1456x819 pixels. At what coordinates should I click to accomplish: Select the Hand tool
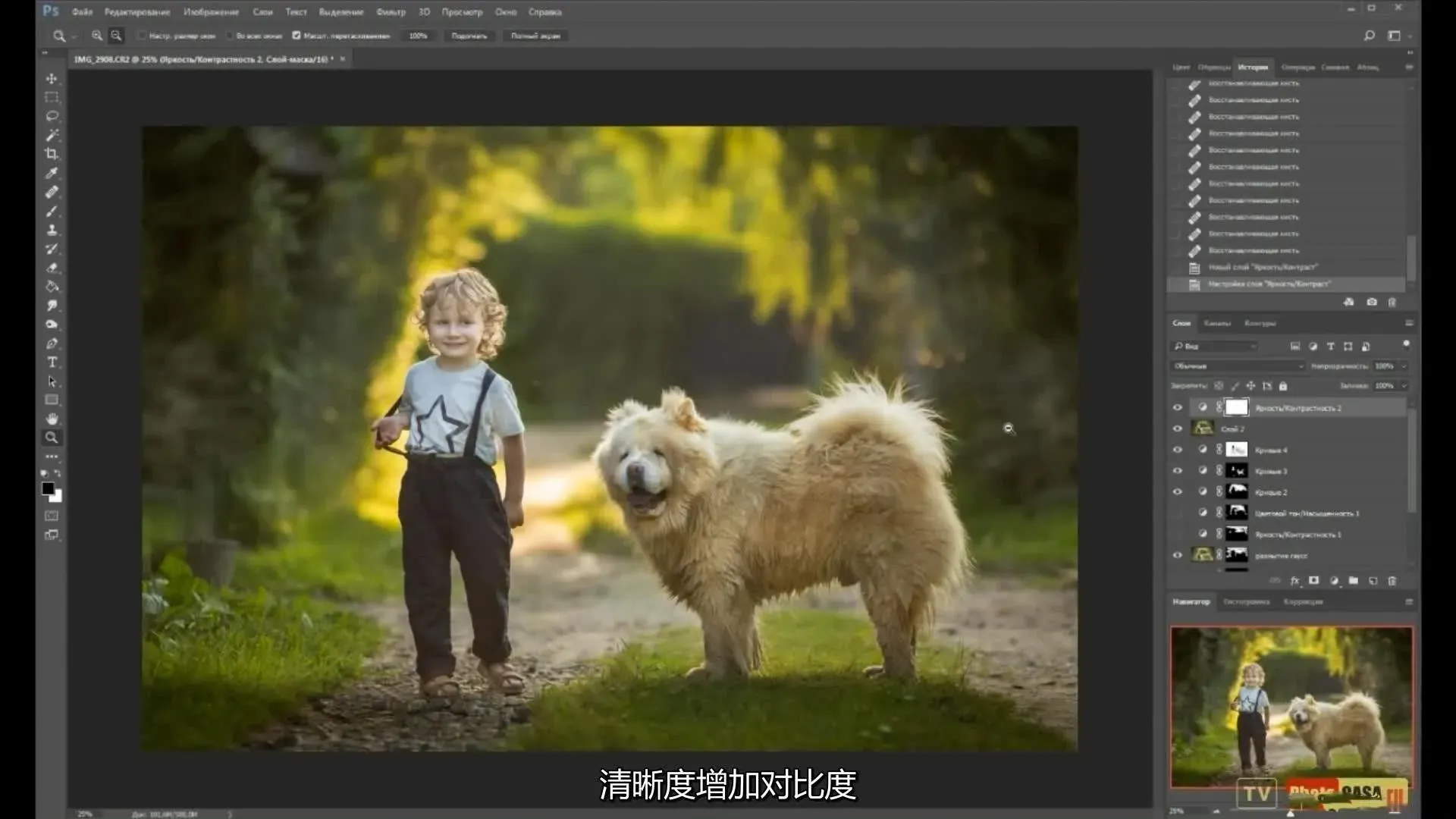(x=52, y=419)
